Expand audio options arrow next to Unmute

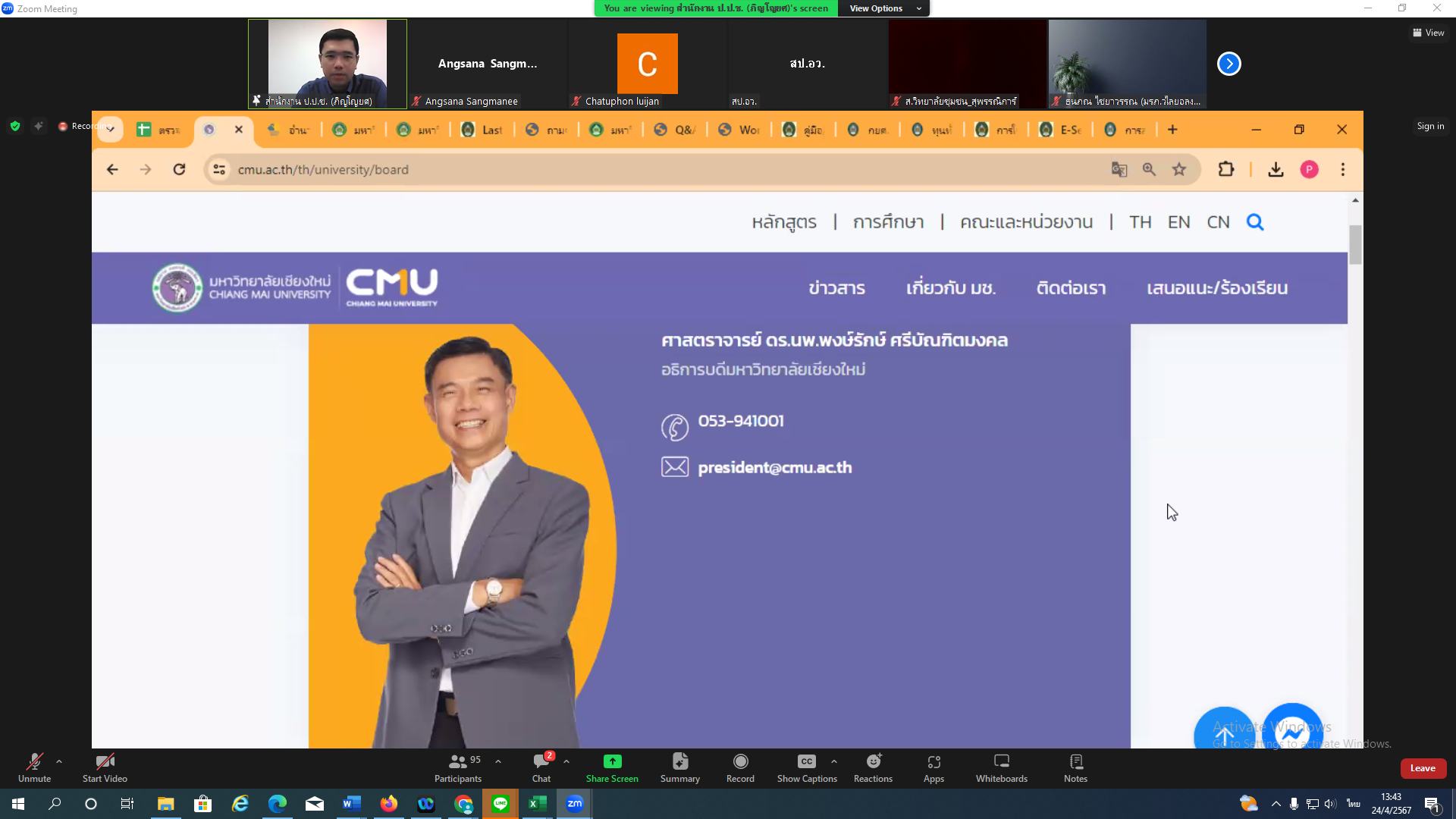click(59, 761)
